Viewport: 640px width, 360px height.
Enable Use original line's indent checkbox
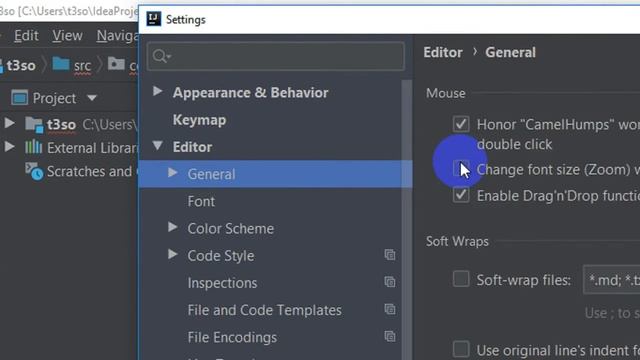[x=461, y=349]
